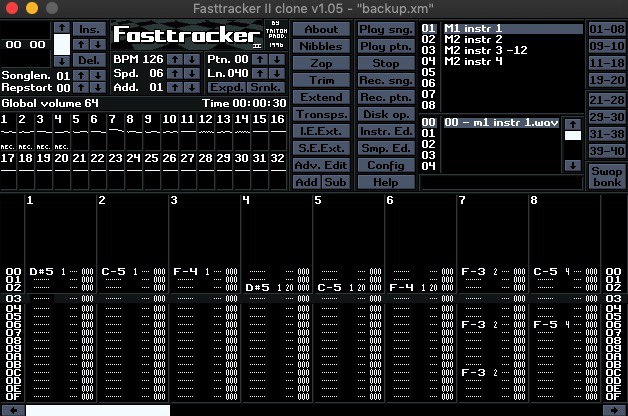628x416 pixels.
Task: Click the sample list scroll up arrow
Action: point(573,124)
